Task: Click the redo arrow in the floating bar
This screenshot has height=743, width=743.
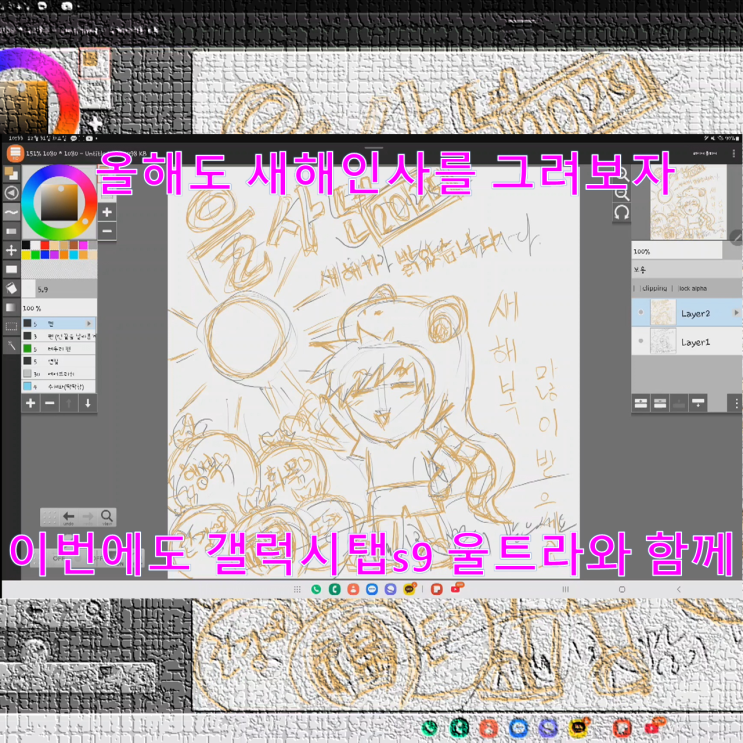Action: click(88, 517)
